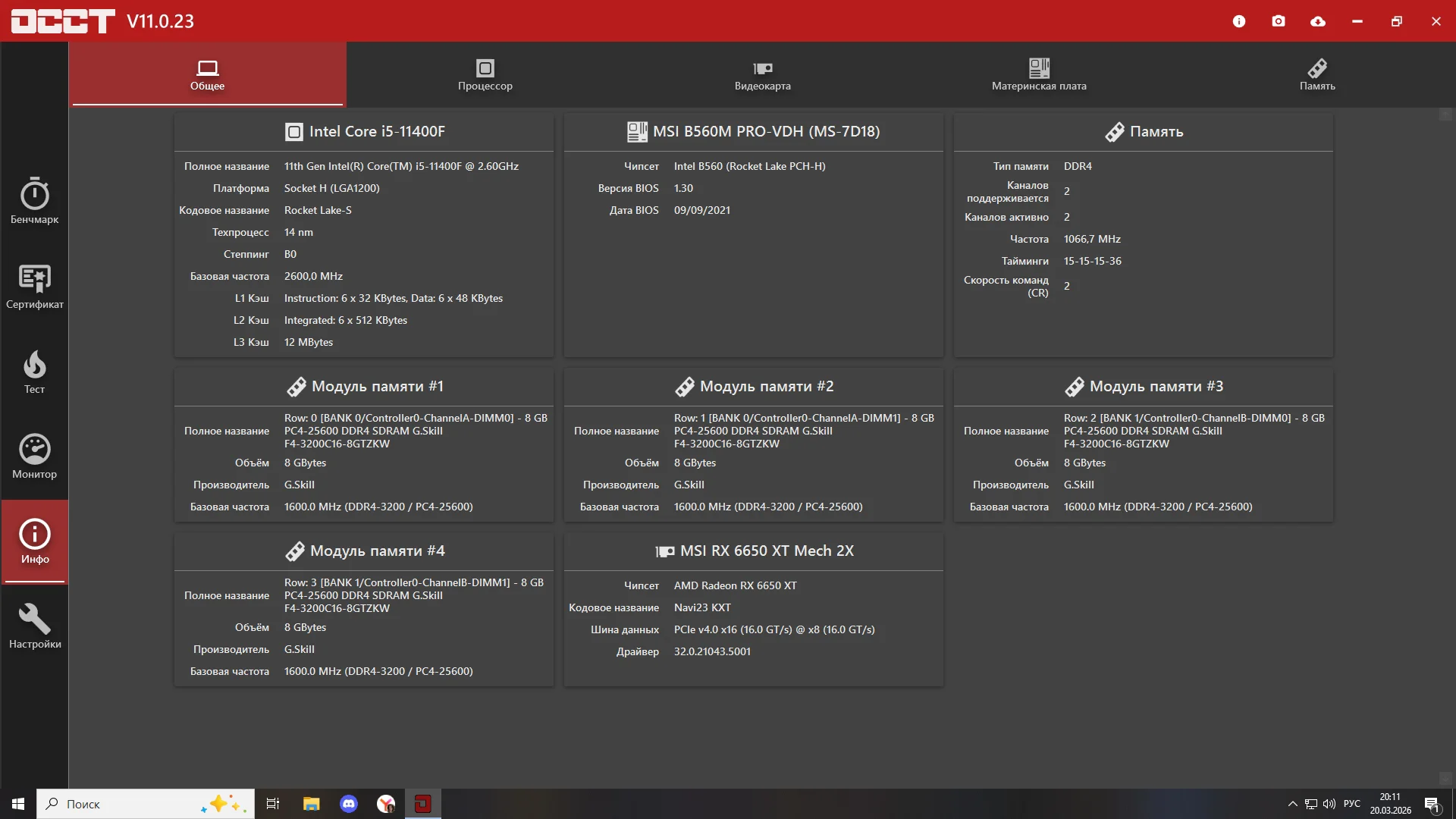Switch to the Процессор tab
The height and width of the screenshot is (819, 1456).
pyautogui.click(x=485, y=74)
